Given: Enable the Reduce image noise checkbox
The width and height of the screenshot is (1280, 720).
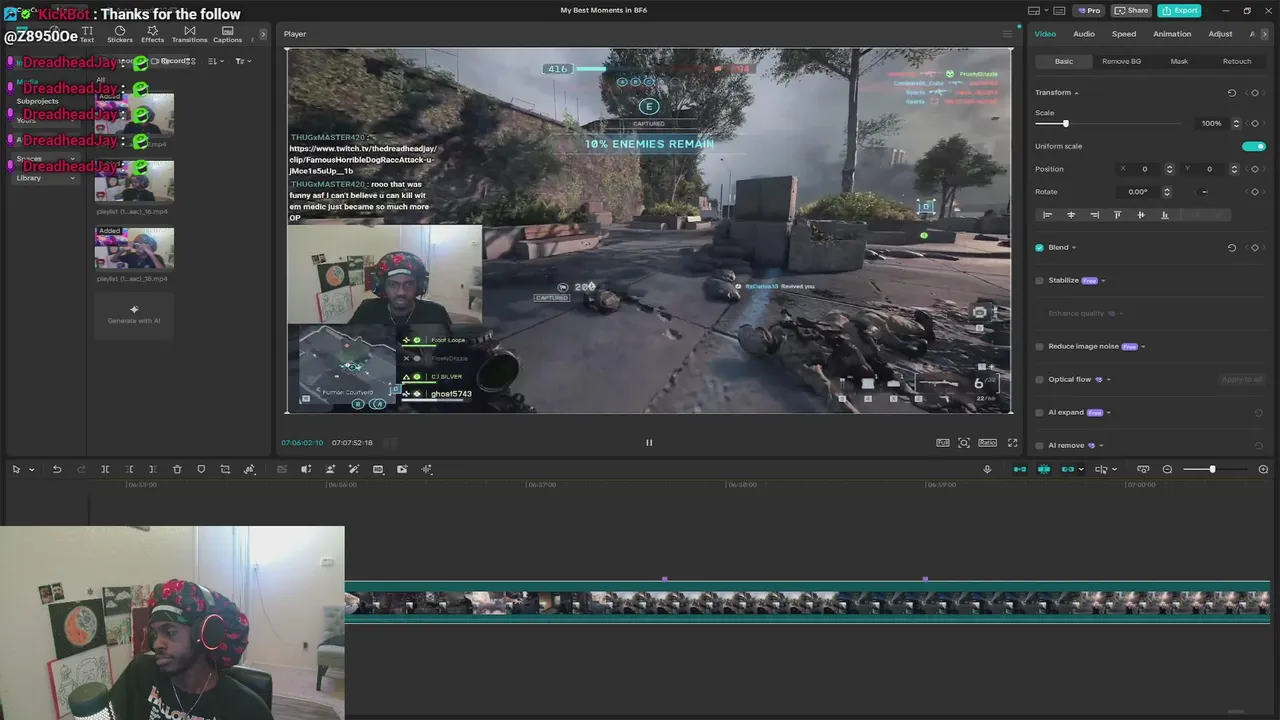Looking at the screenshot, I should (1040, 347).
